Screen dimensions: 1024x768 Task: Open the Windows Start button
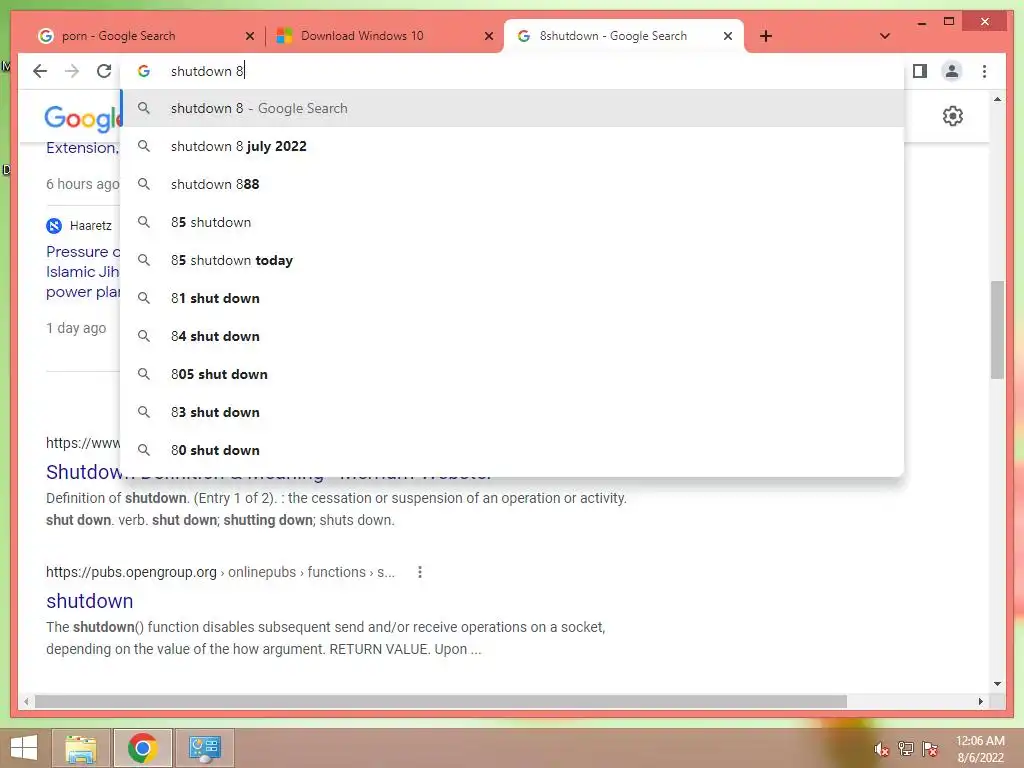[24, 748]
